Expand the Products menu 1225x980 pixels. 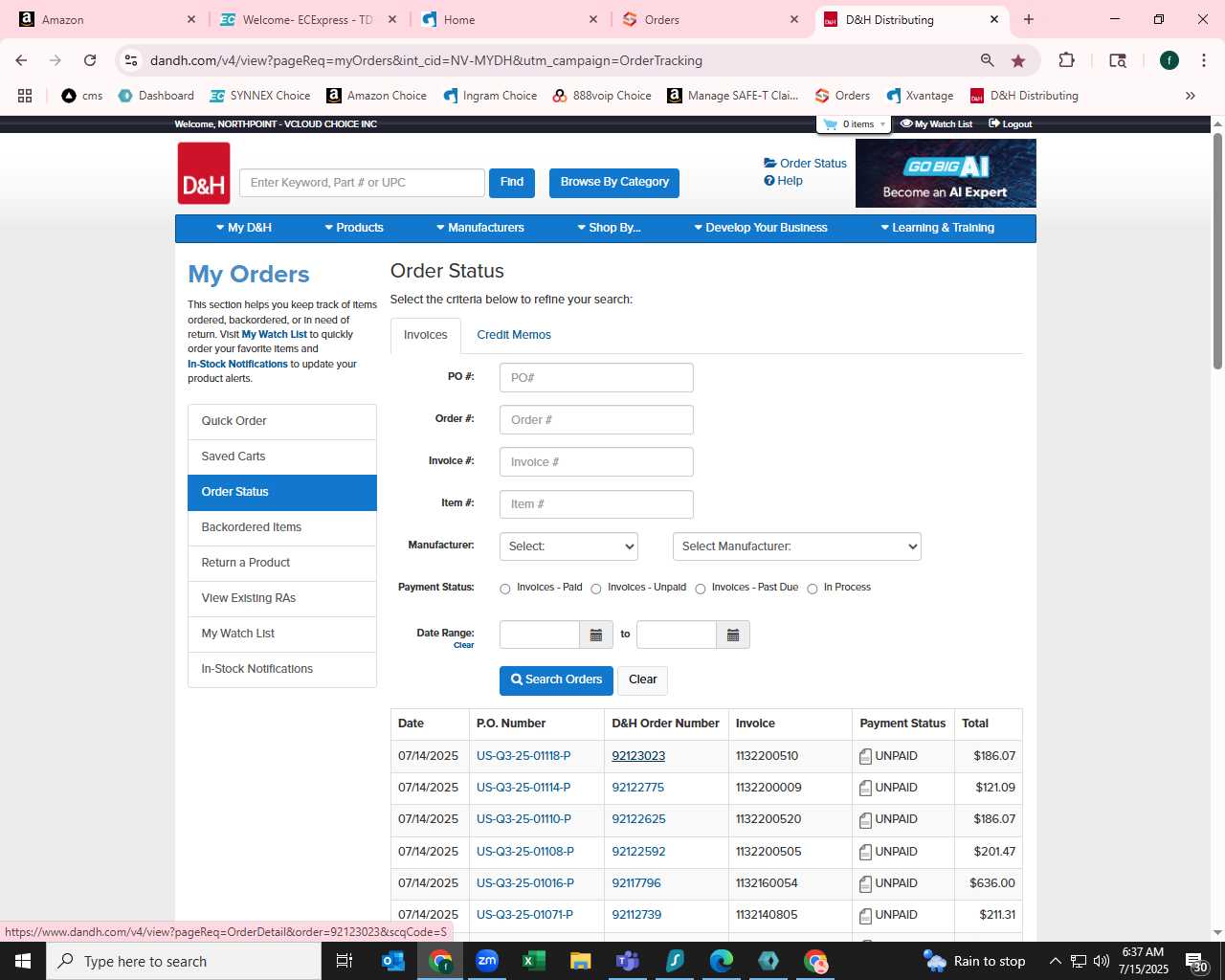pos(354,228)
